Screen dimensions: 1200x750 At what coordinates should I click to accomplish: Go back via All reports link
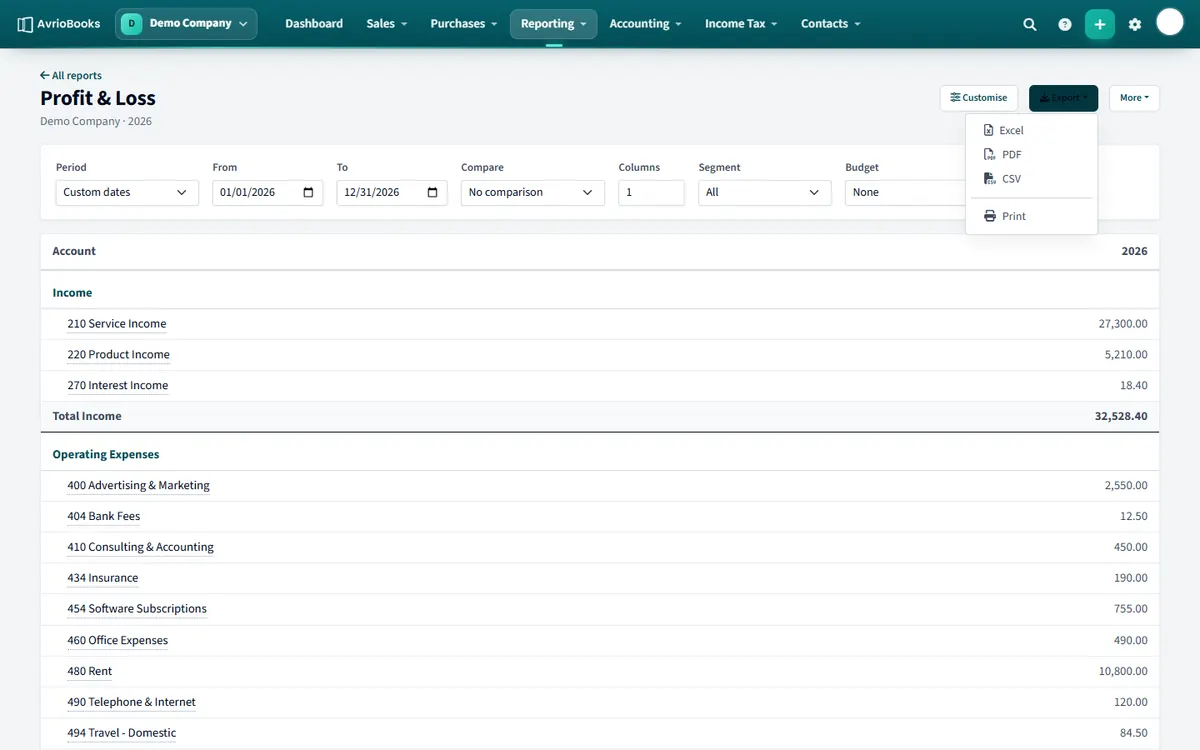coord(71,75)
